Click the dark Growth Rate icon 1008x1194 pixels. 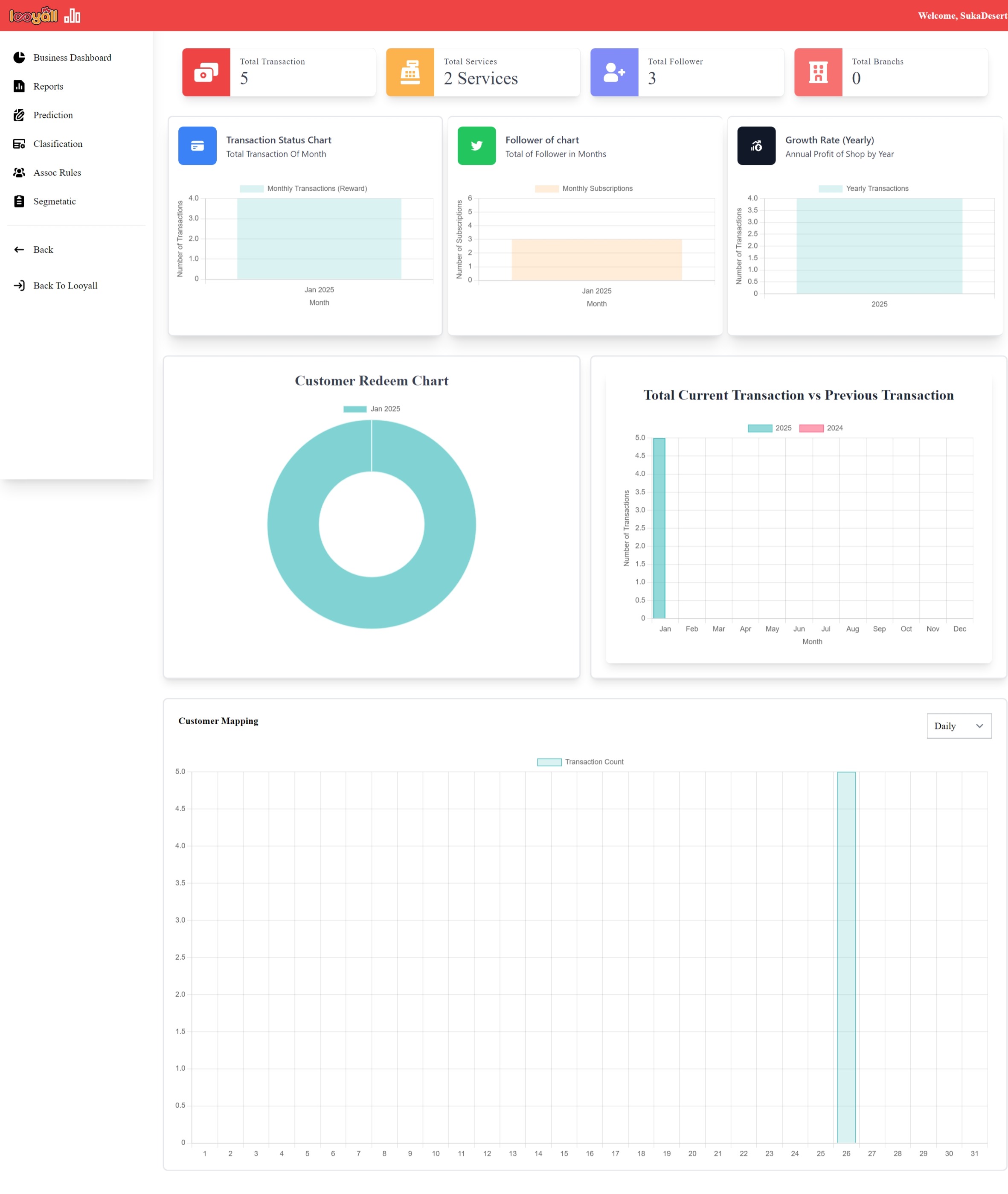[756, 146]
